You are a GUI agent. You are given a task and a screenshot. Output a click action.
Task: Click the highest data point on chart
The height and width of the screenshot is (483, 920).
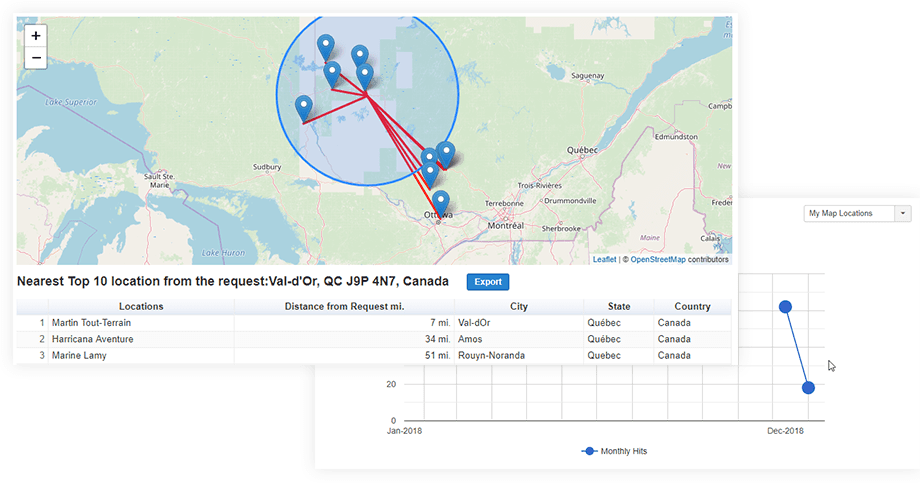[x=785, y=306]
